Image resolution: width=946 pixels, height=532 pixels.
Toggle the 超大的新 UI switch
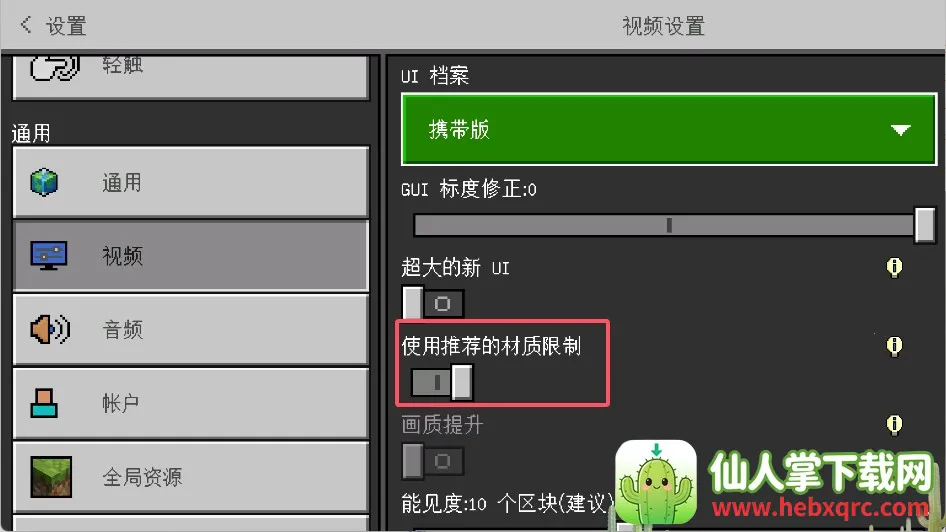433,303
